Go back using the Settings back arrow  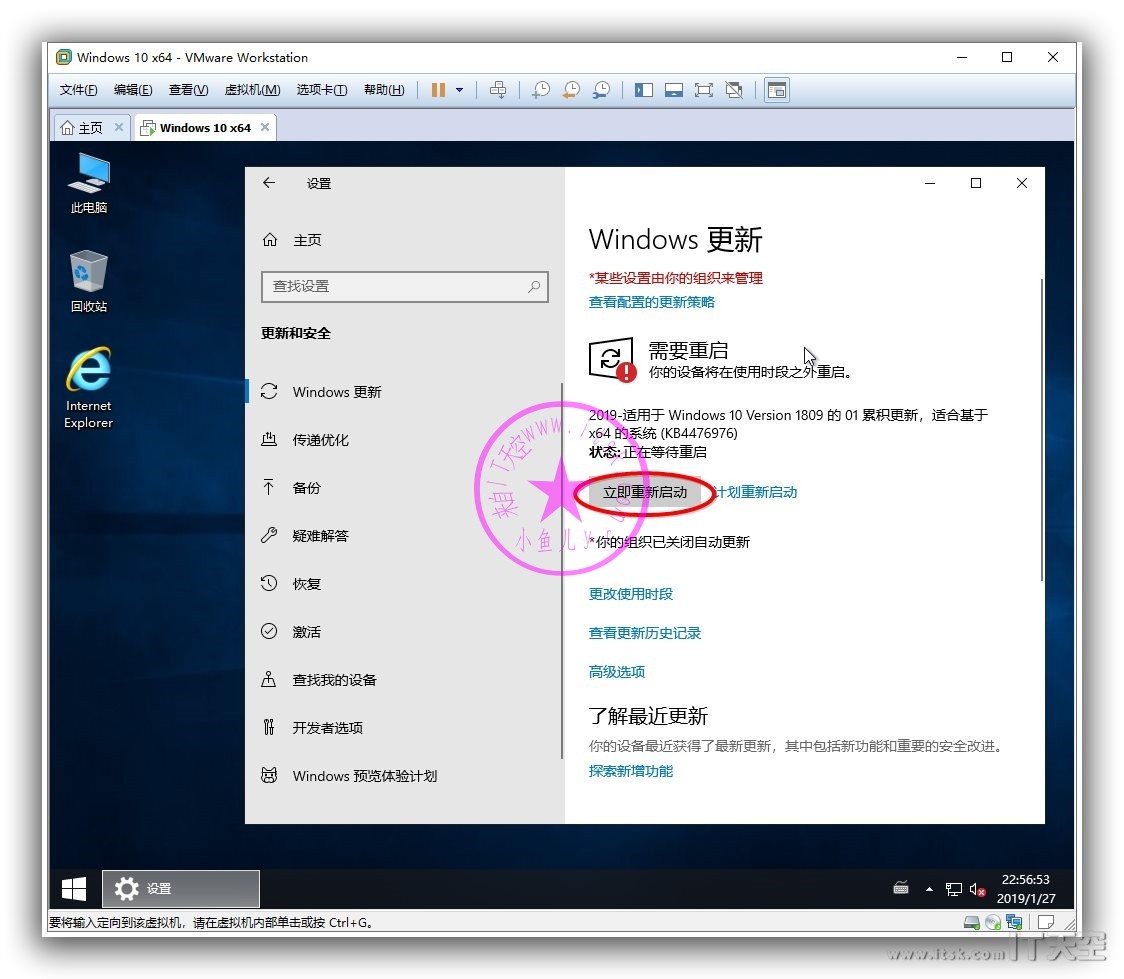point(269,183)
